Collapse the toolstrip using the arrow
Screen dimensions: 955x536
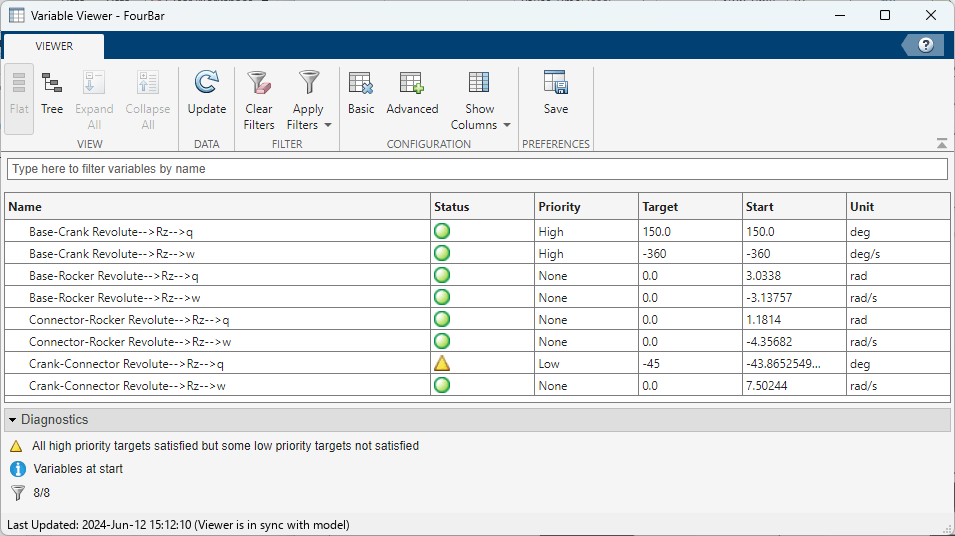click(941, 143)
